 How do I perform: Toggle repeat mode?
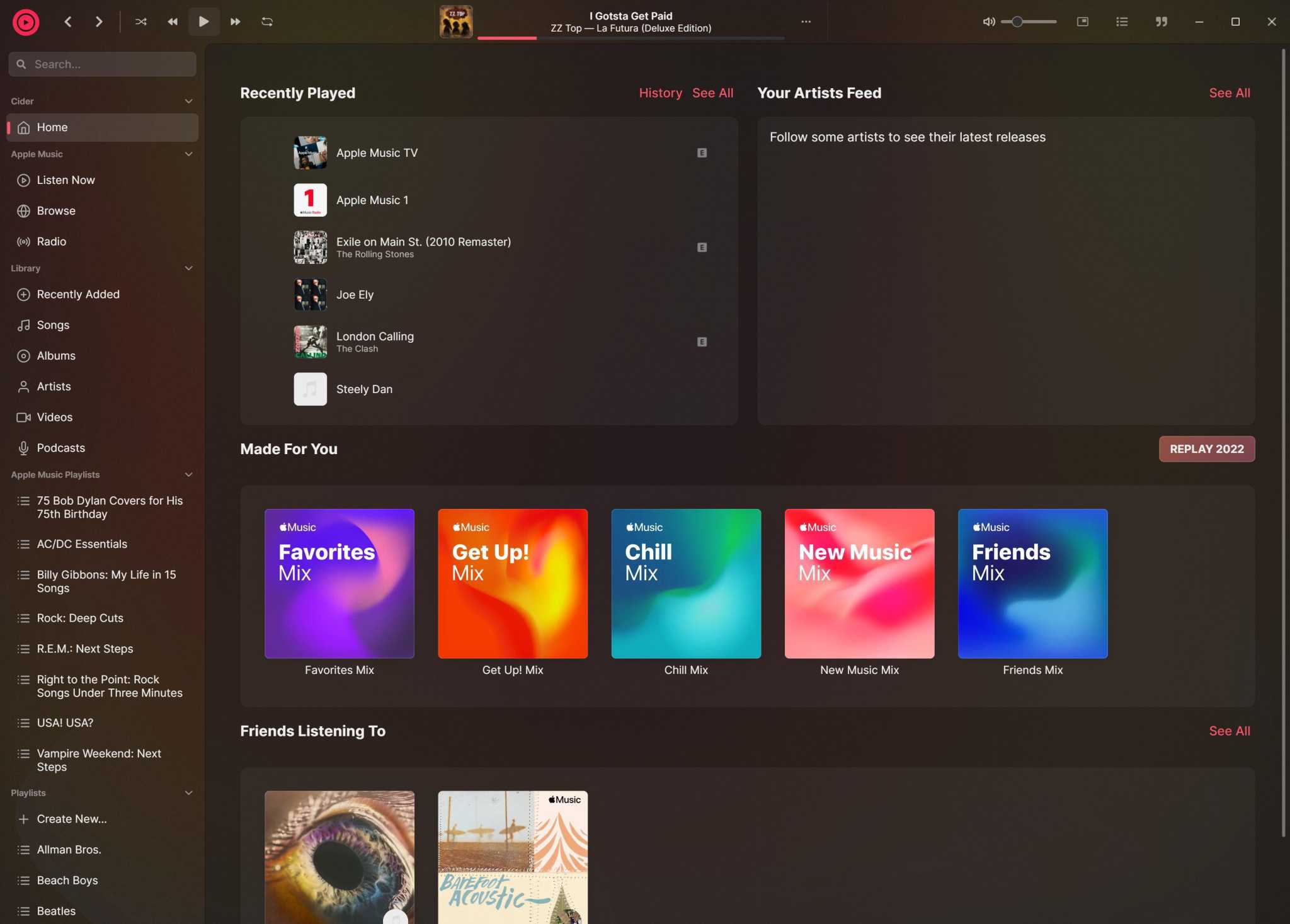267,22
